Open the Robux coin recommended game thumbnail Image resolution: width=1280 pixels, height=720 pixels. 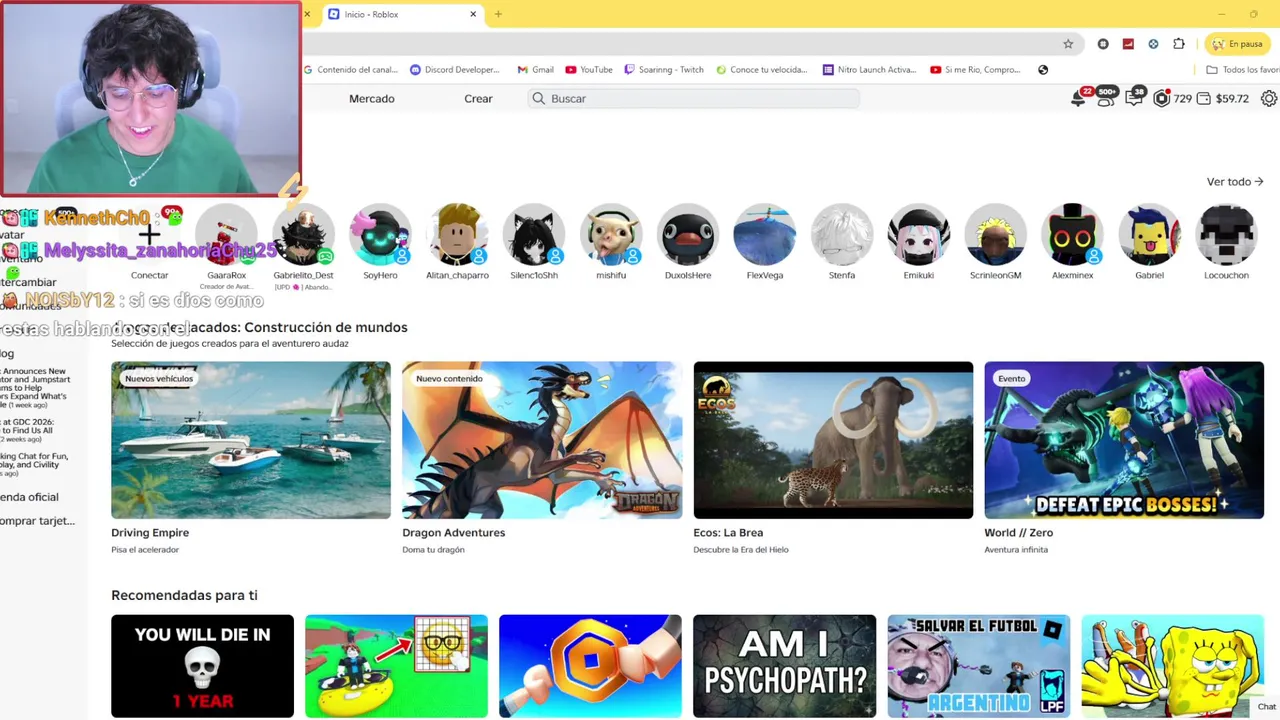tap(590, 666)
